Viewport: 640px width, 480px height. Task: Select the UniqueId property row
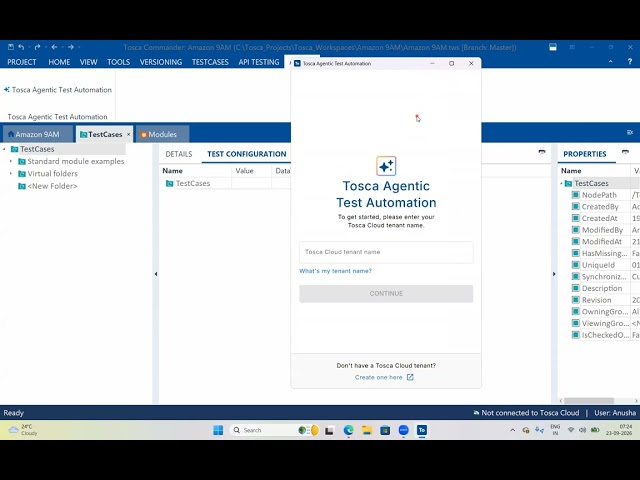[x=598, y=265]
